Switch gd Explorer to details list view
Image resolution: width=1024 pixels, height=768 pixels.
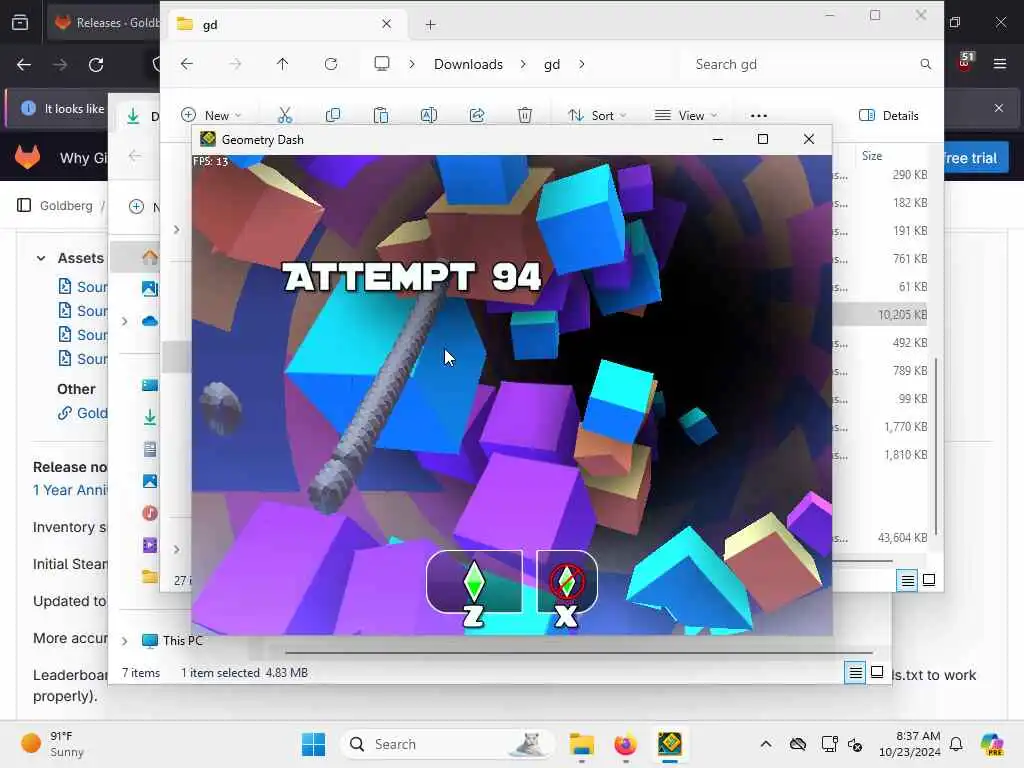click(x=907, y=580)
